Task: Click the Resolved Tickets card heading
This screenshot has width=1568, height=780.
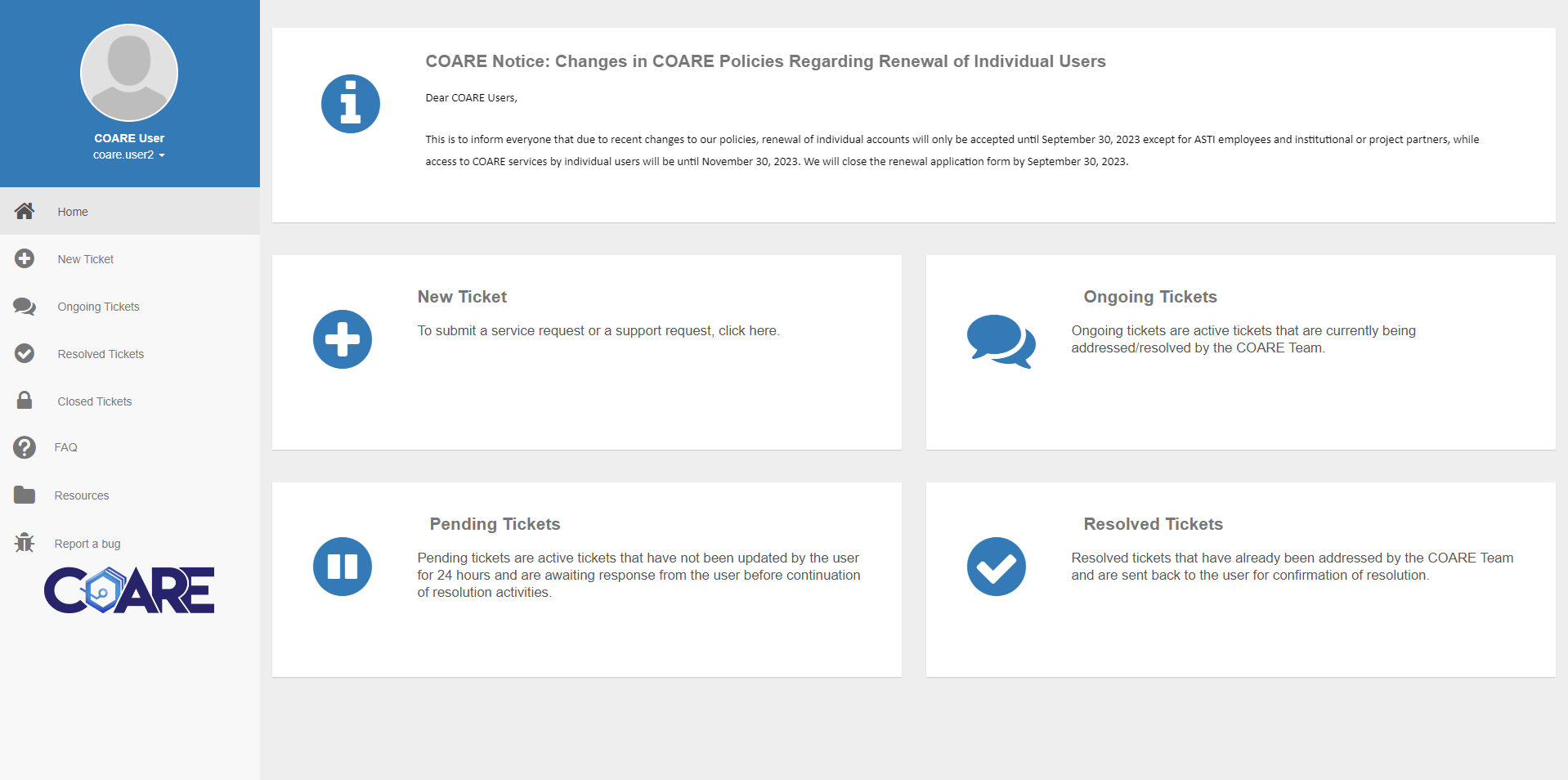Action: (1154, 524)
